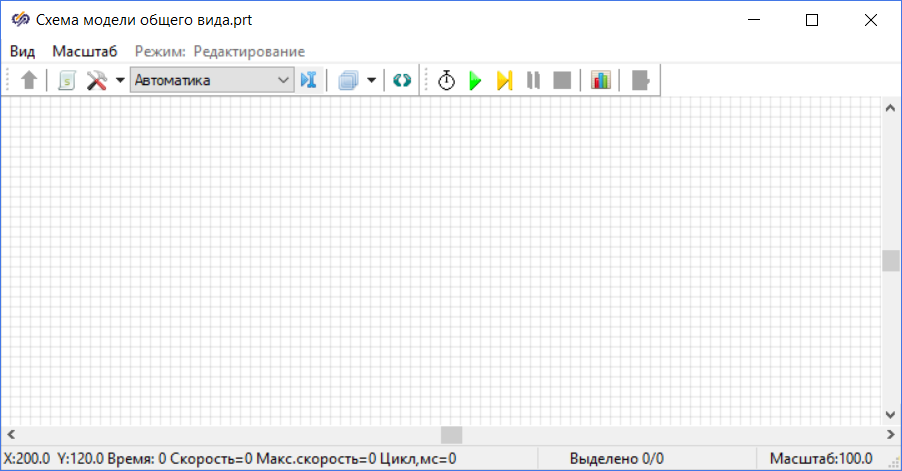This screenshot has height=471, width=902.
Task: Click the blue icon beside Автоматика combo box
Action: click(308, 81)
